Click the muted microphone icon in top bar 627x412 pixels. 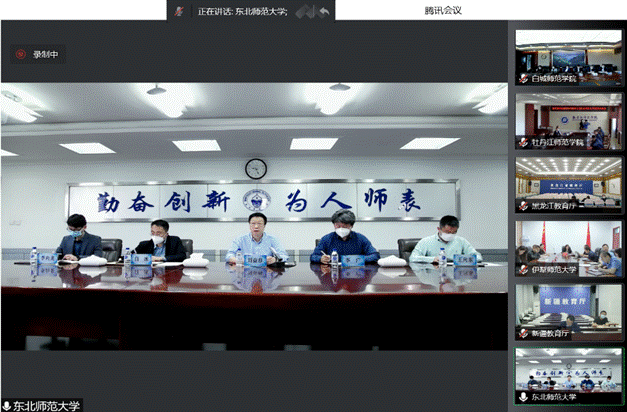[x=180, y=11]
